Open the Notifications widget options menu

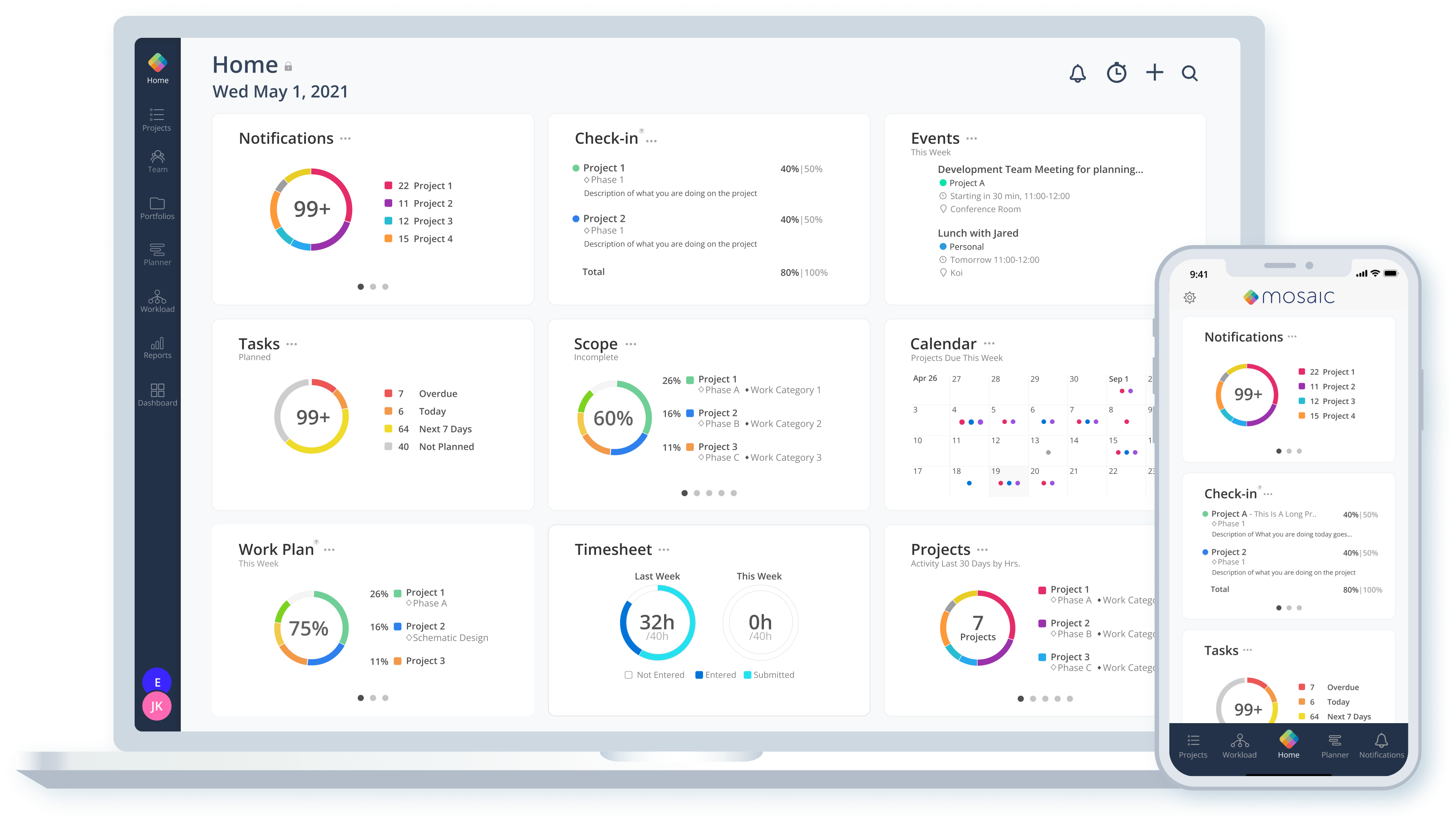pos(345,139)
